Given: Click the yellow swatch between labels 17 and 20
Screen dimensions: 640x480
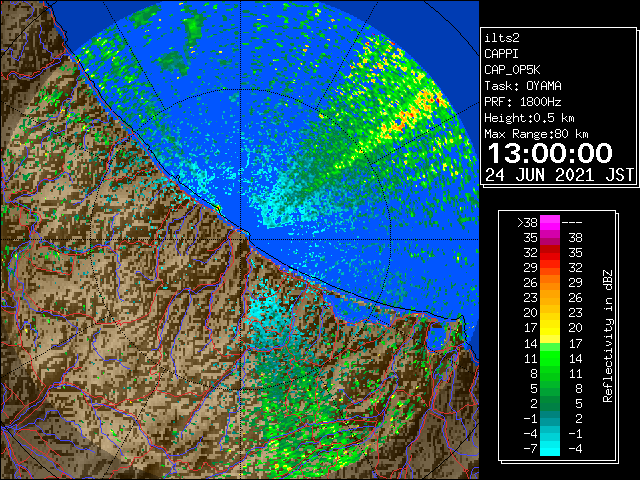Looking at the screenshot, I should (550, 328).
